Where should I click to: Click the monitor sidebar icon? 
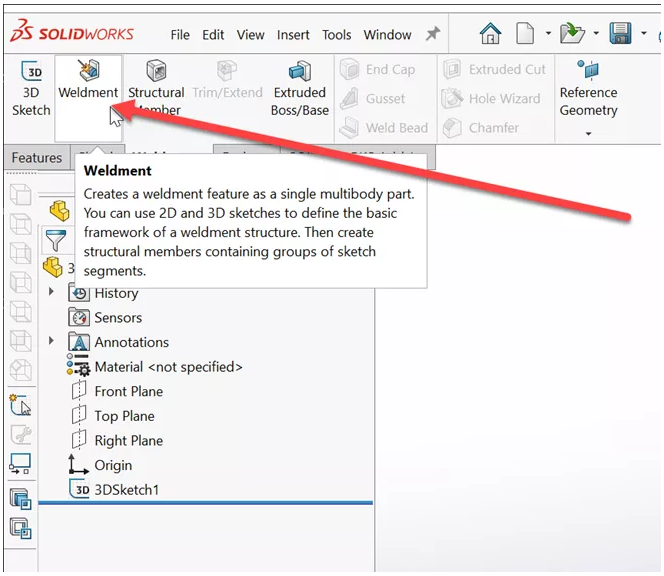tap(20, 463)
